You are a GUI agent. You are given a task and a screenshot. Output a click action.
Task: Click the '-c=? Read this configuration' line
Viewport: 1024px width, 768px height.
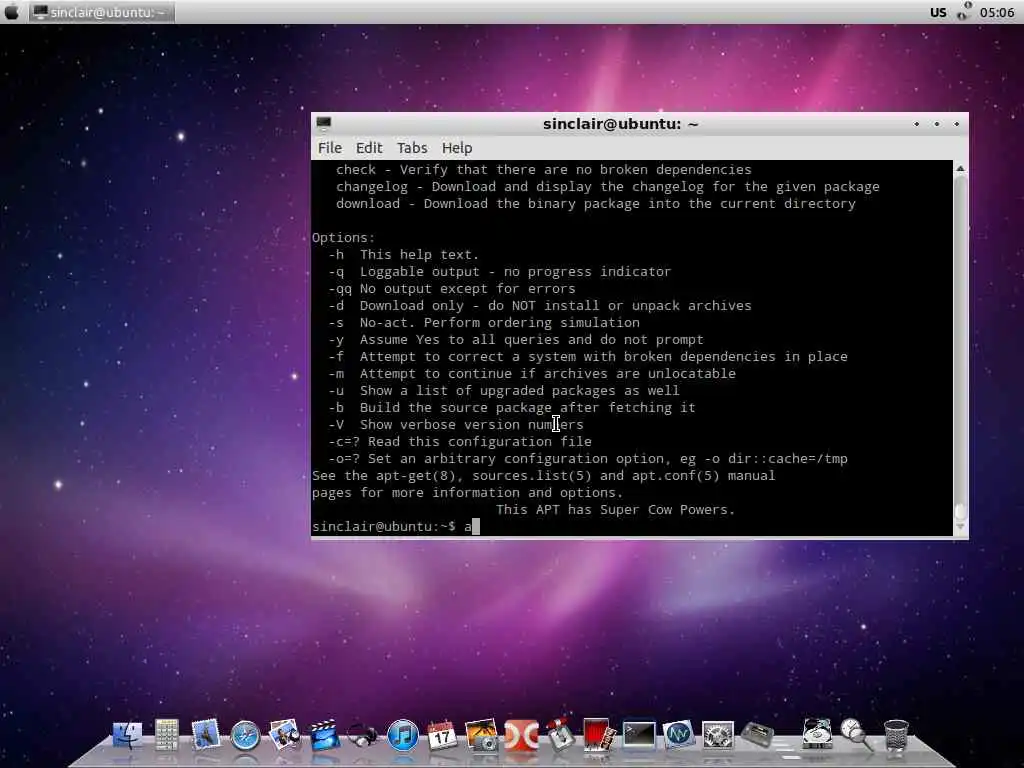point(460,441)
